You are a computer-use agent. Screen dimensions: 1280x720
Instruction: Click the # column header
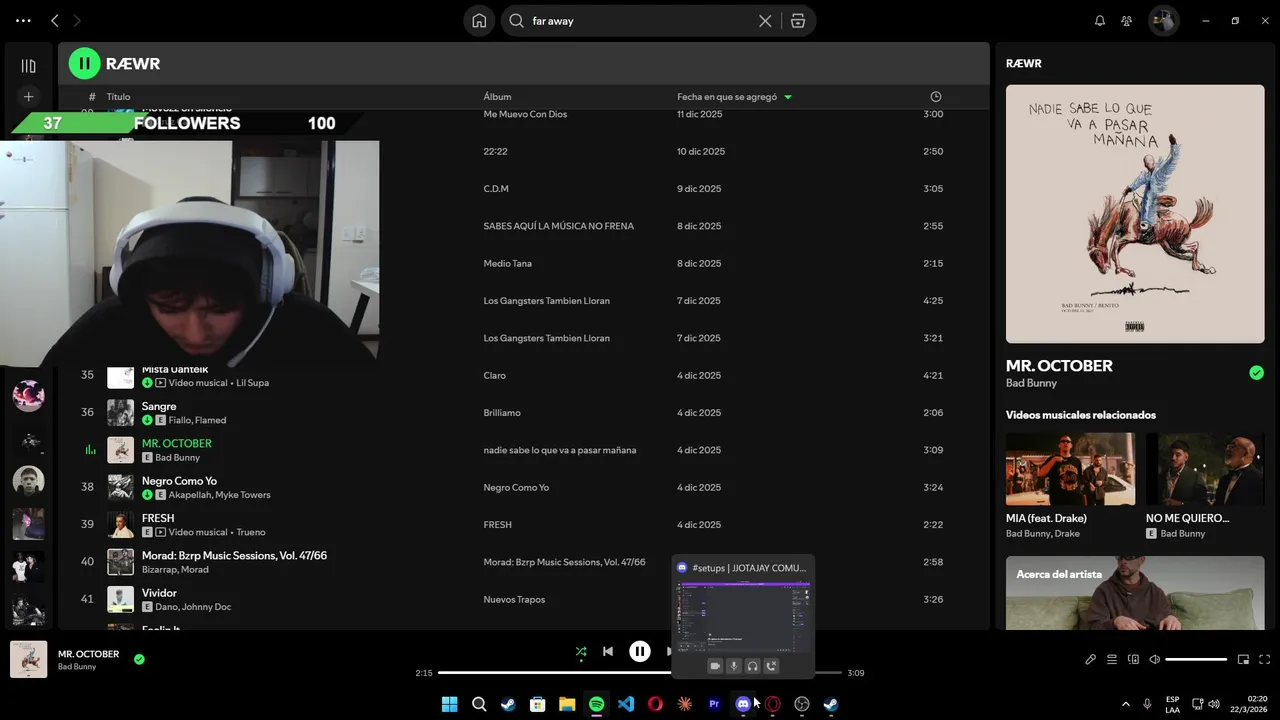[92, 97]
